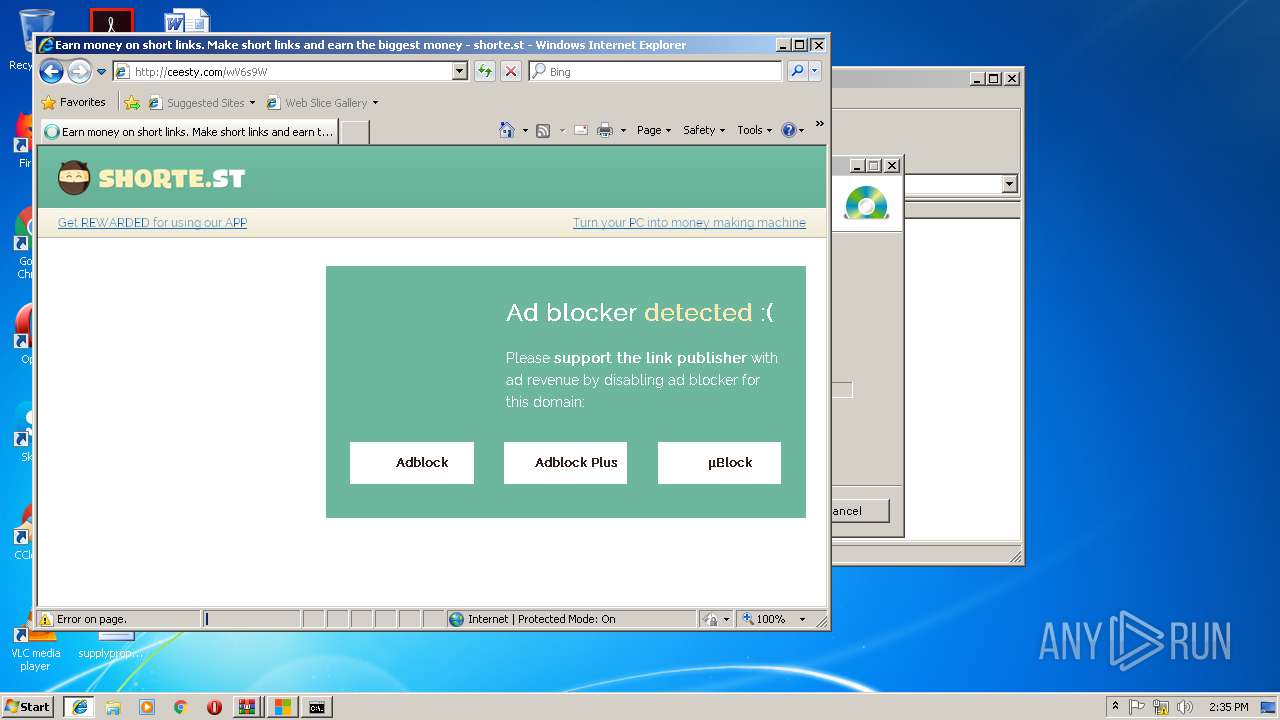Click the Cancel button in background dialog

tap(858, 510)
